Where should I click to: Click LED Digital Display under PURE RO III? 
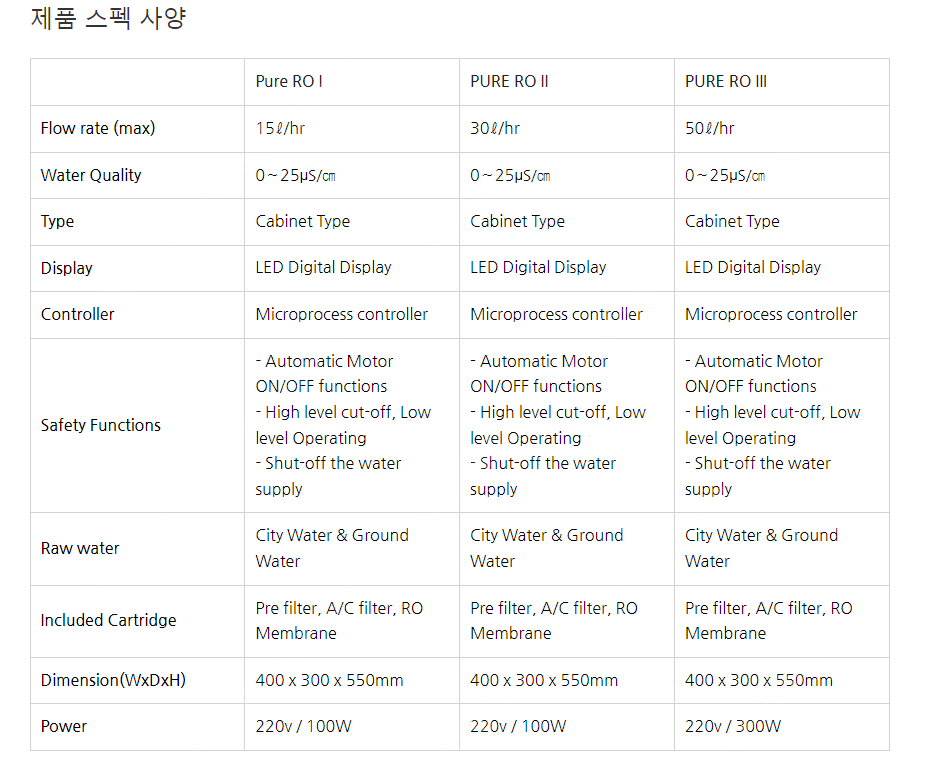click(x=753, y=268)
